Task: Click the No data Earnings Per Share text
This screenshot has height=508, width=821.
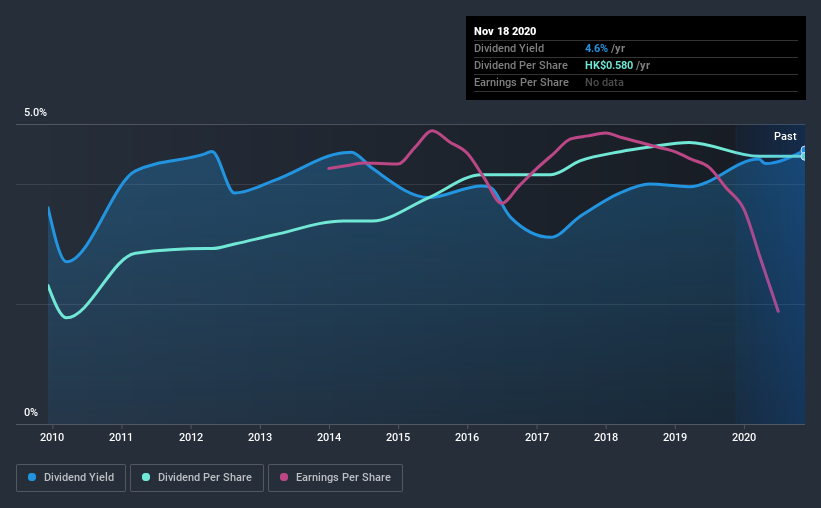Action: (604, 82)
